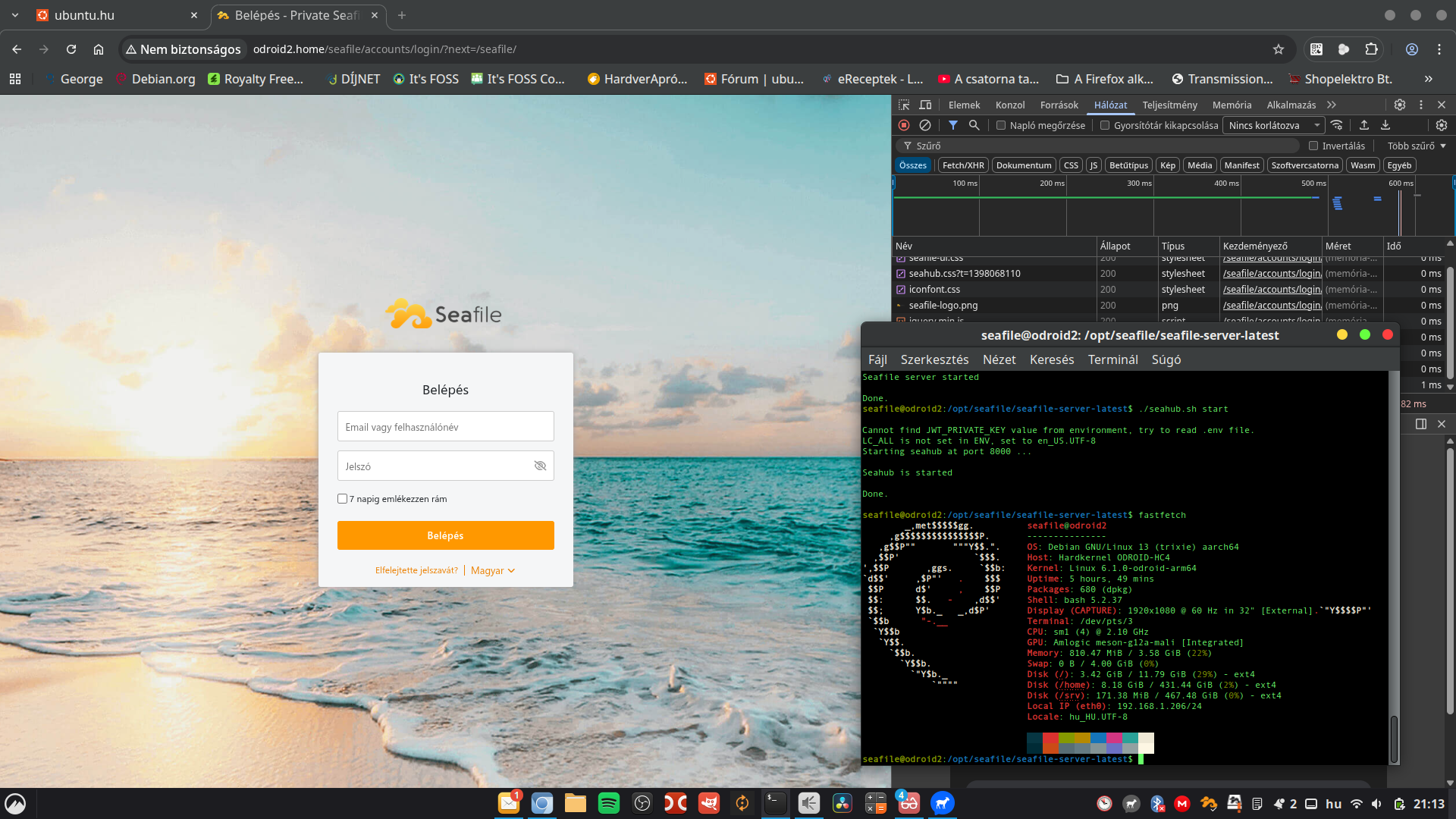Viewport: 1456px width, 819px height.
Task: Launch Spotify from the taskbar
Action: tap(609, 803)
